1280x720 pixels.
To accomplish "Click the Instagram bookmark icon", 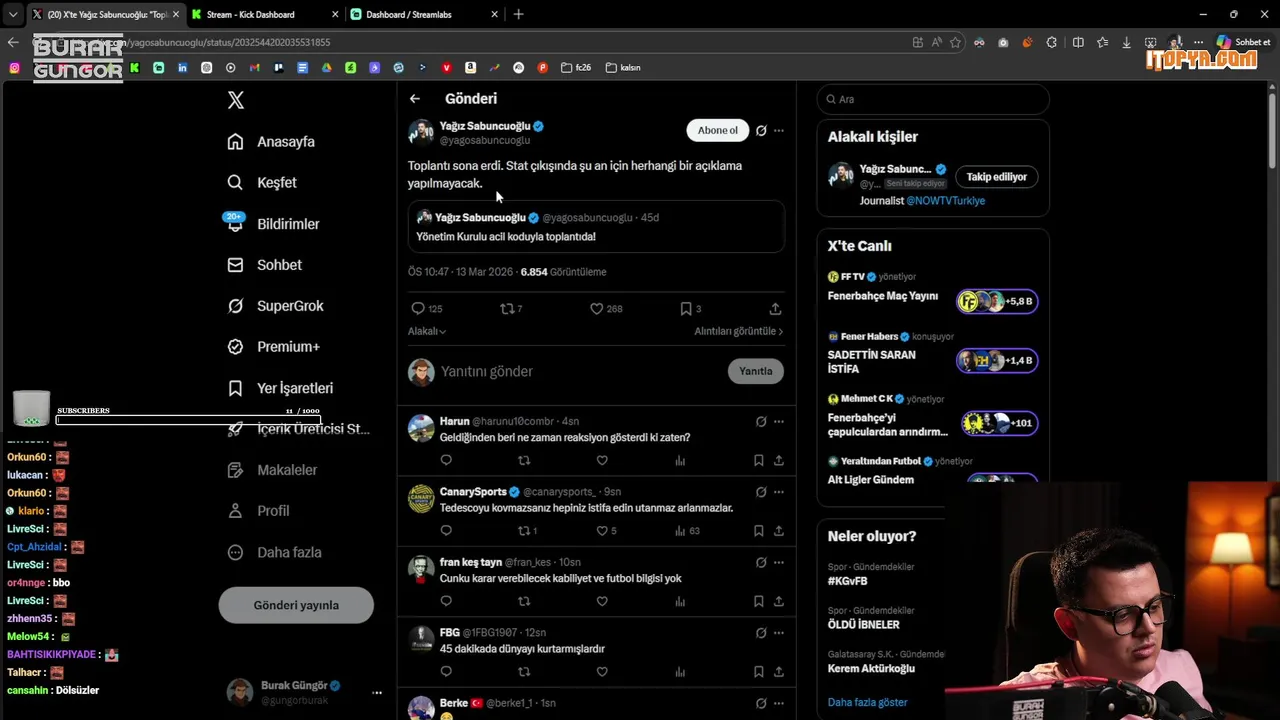I will pos(14,68).
